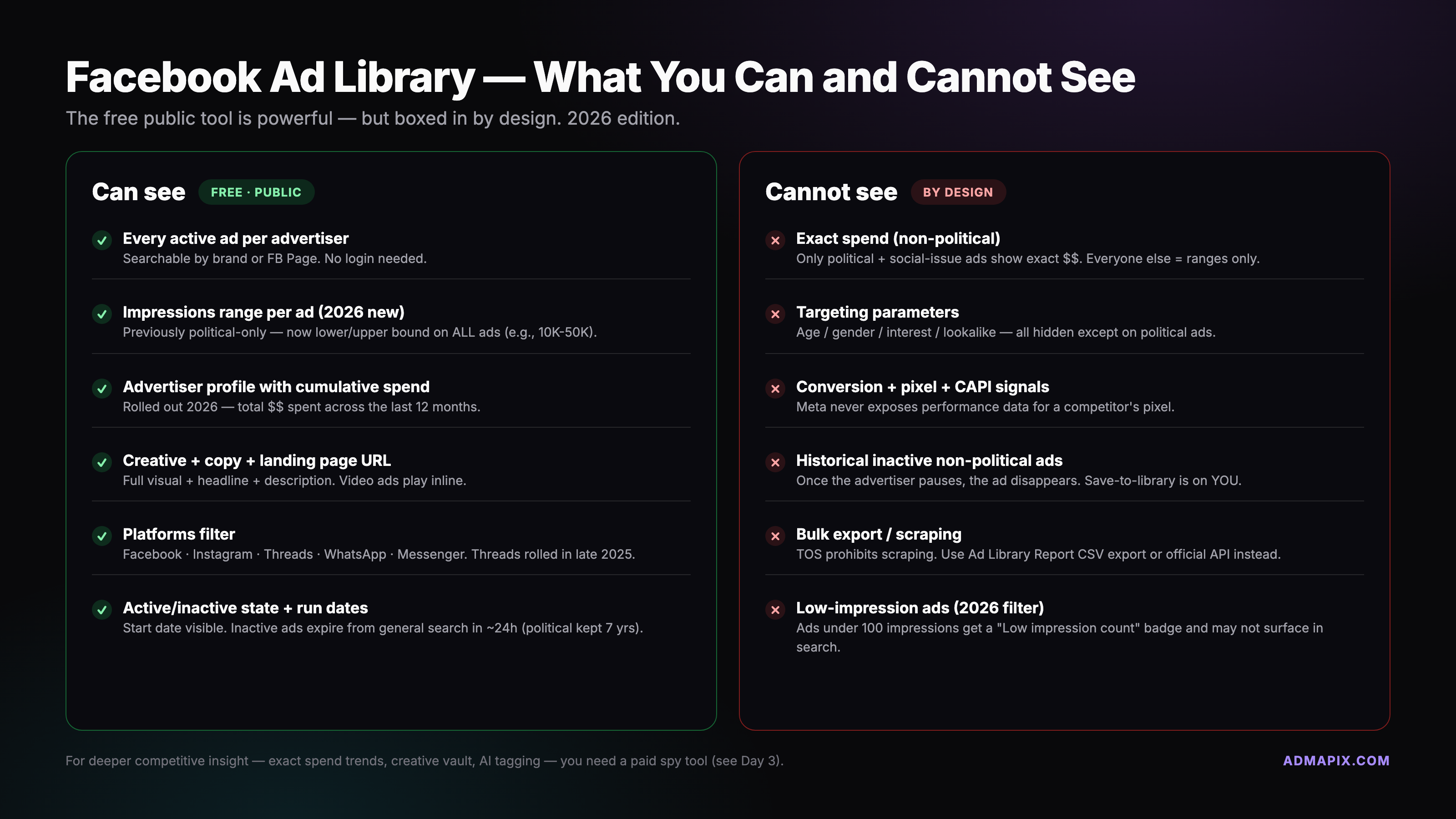The image size is (1456, 819).
Task: Click the Facebook Ad Library main title
Action: (600, 77)
